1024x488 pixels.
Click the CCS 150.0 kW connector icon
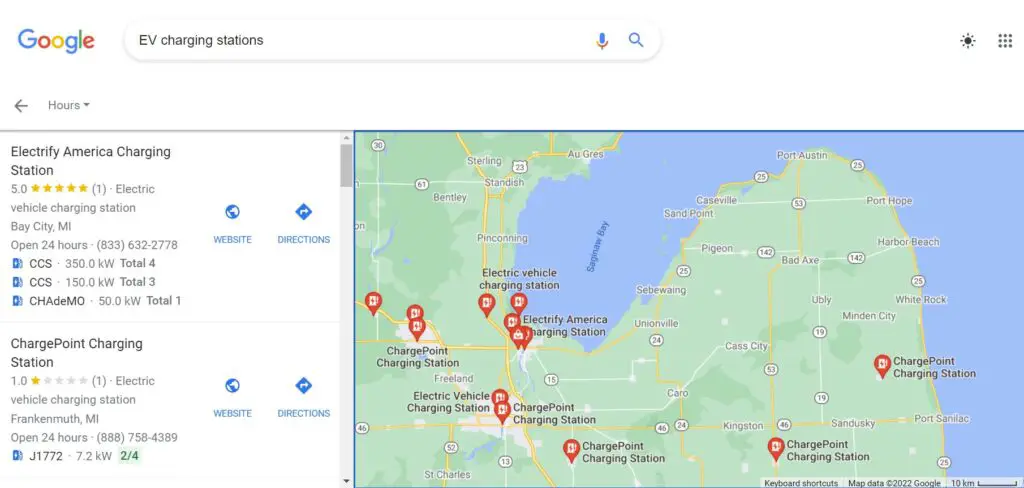pos(18,282)
